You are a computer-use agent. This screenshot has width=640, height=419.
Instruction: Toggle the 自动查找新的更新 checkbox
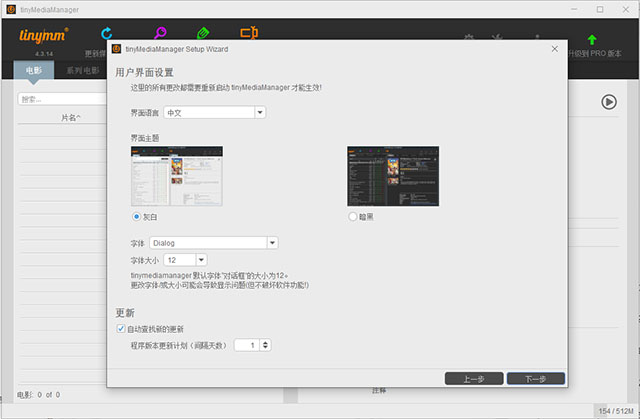pyautogui.click(x=122, y=329)
